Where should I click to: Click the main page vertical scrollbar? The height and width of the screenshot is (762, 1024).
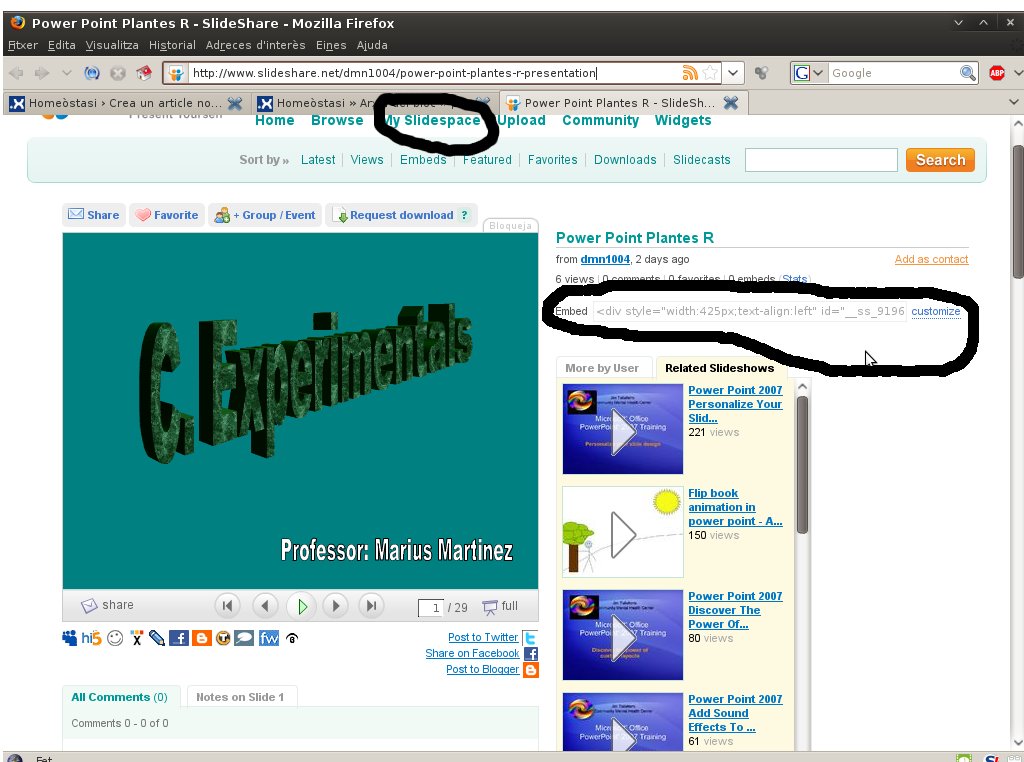[x=1017, y=212]
